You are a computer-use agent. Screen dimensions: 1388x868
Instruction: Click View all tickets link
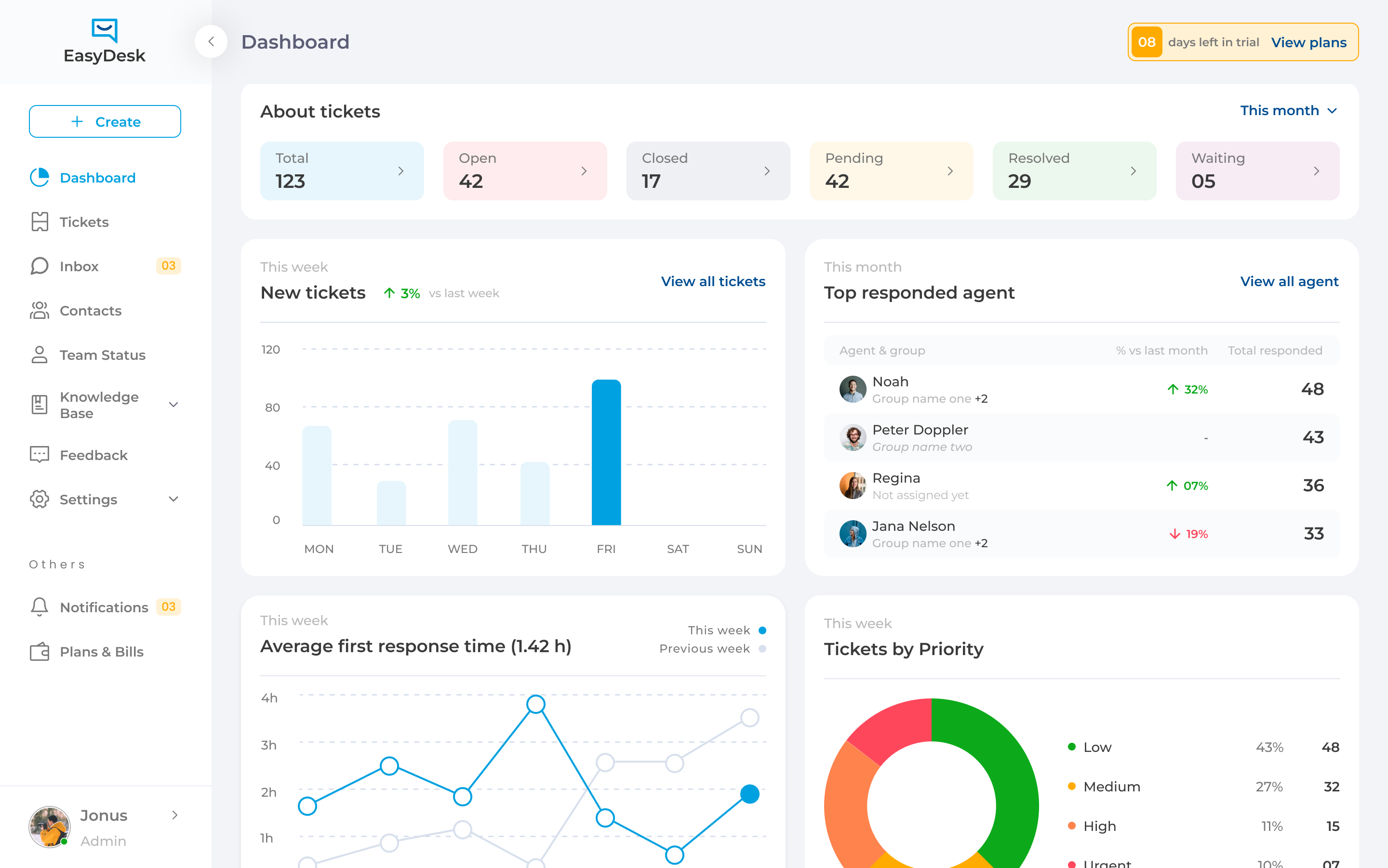coord(713,281)
